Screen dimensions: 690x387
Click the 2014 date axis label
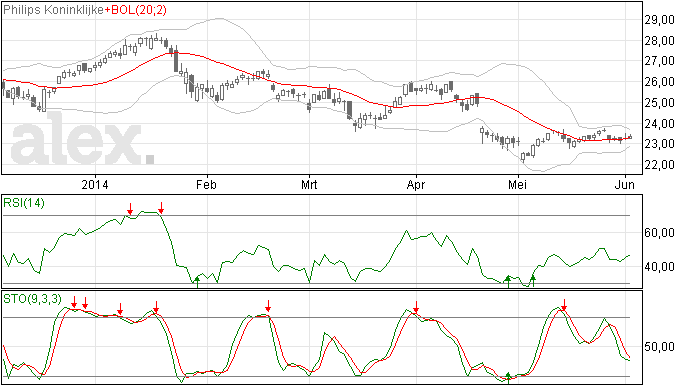95,184
